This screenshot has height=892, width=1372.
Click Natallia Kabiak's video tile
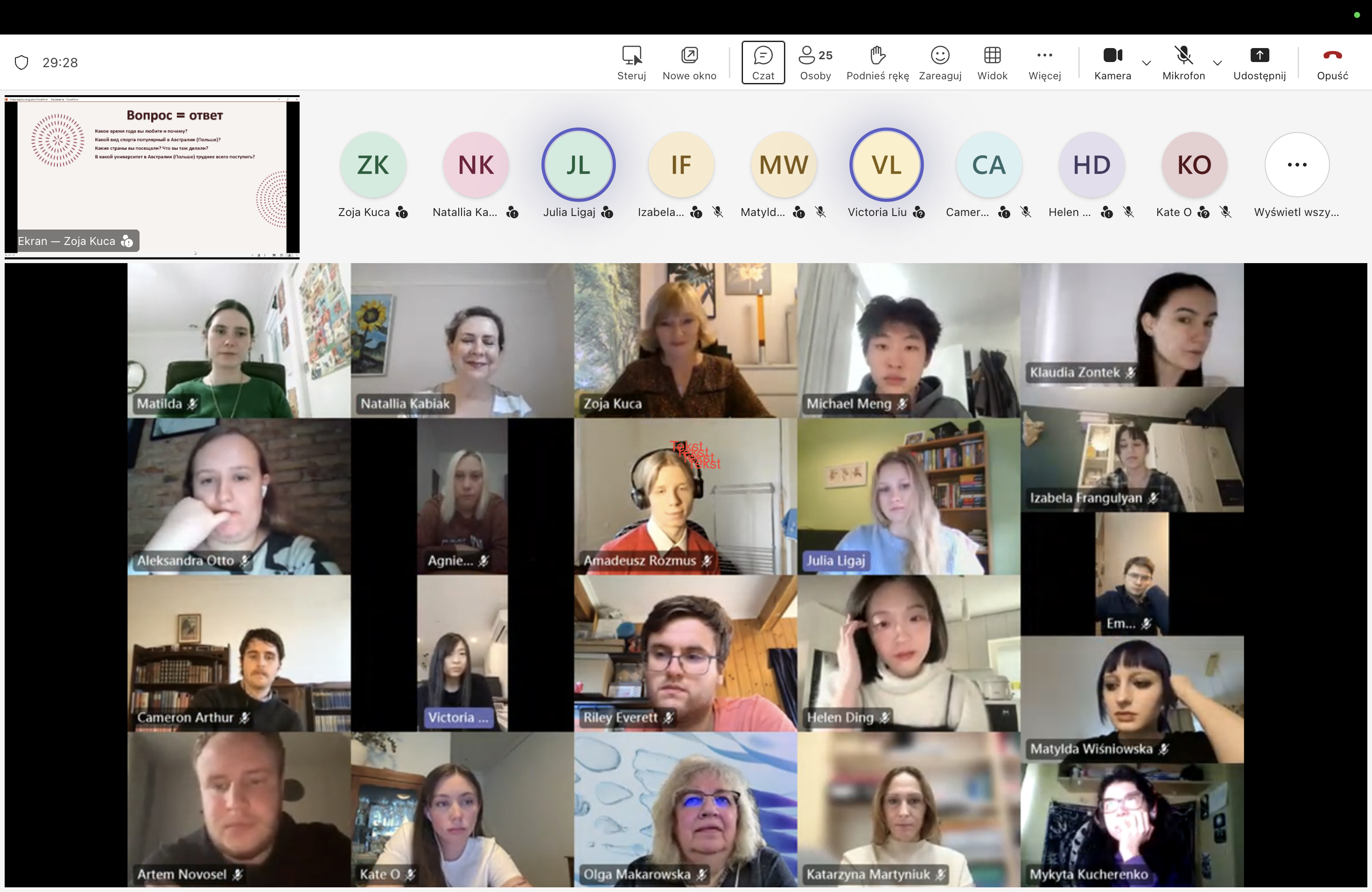click(x=462, y=340)
